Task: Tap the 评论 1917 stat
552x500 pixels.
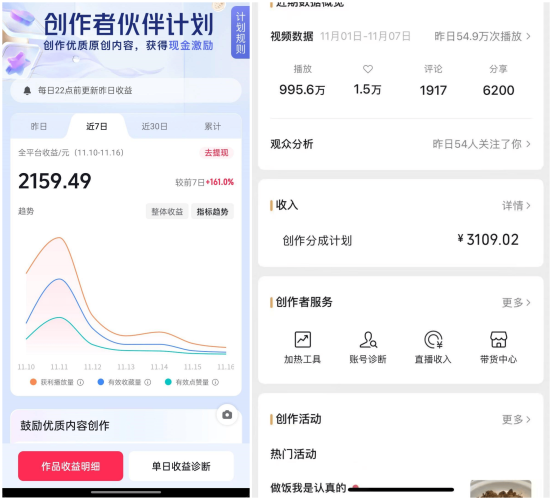Action: 433,81
